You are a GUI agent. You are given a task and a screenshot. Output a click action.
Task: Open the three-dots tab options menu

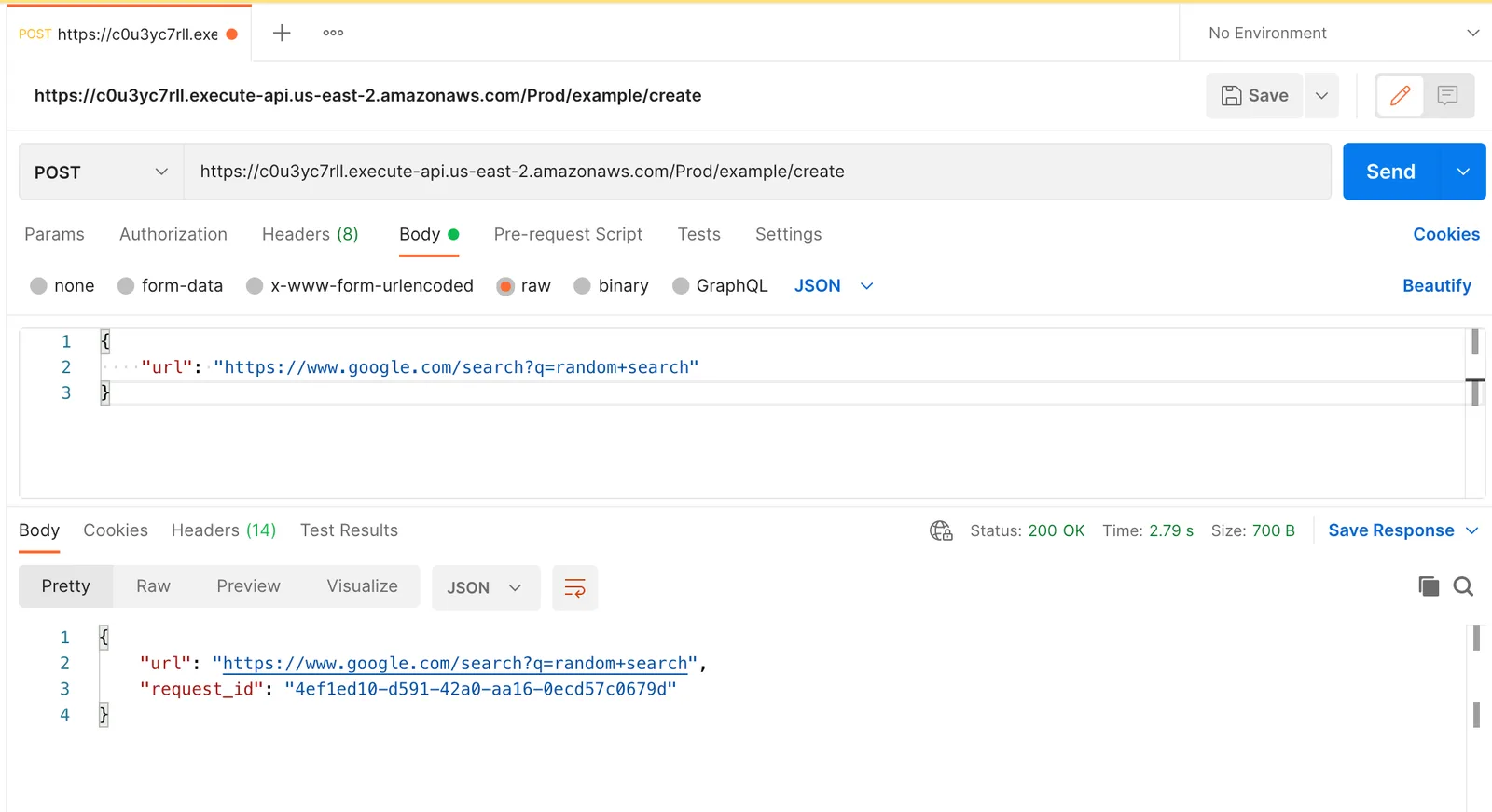click(333, 33)
